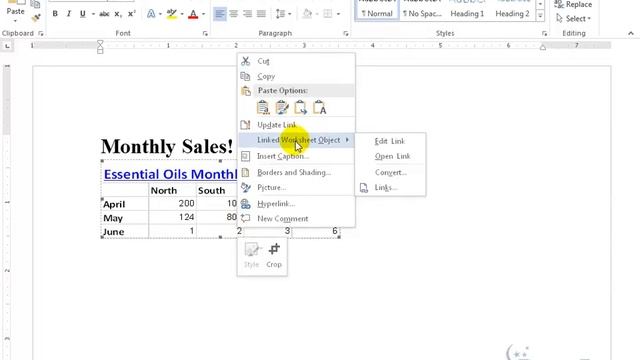Paste as Picture icon
This screenshot has height=360, width=640.
pos(301,108)
